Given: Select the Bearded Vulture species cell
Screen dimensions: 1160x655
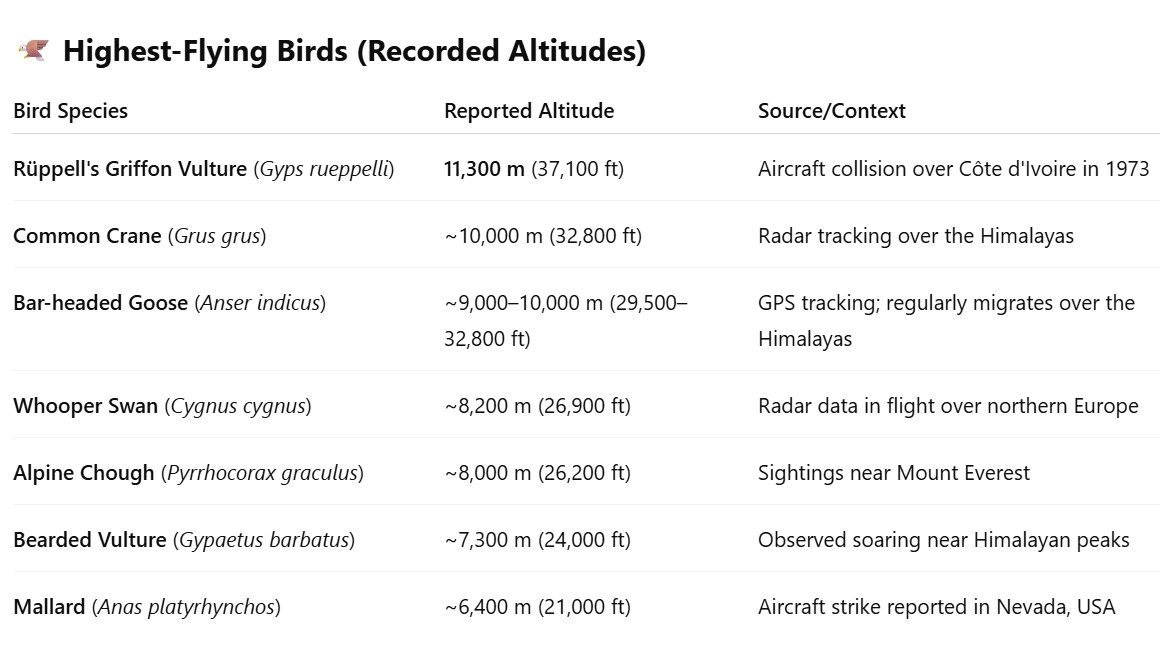Looking at the screenshot, I should (184, 540).
